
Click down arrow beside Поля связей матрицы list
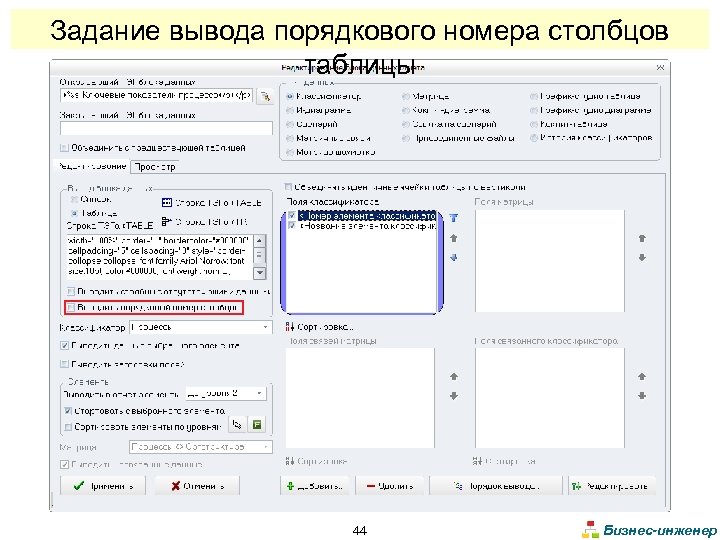tap(454, 396)
